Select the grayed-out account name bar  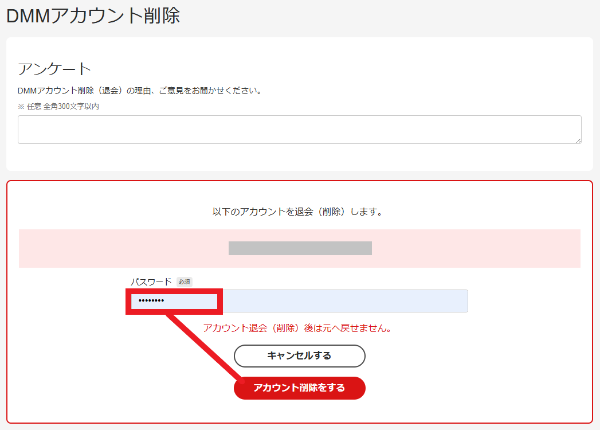(300, 248)
